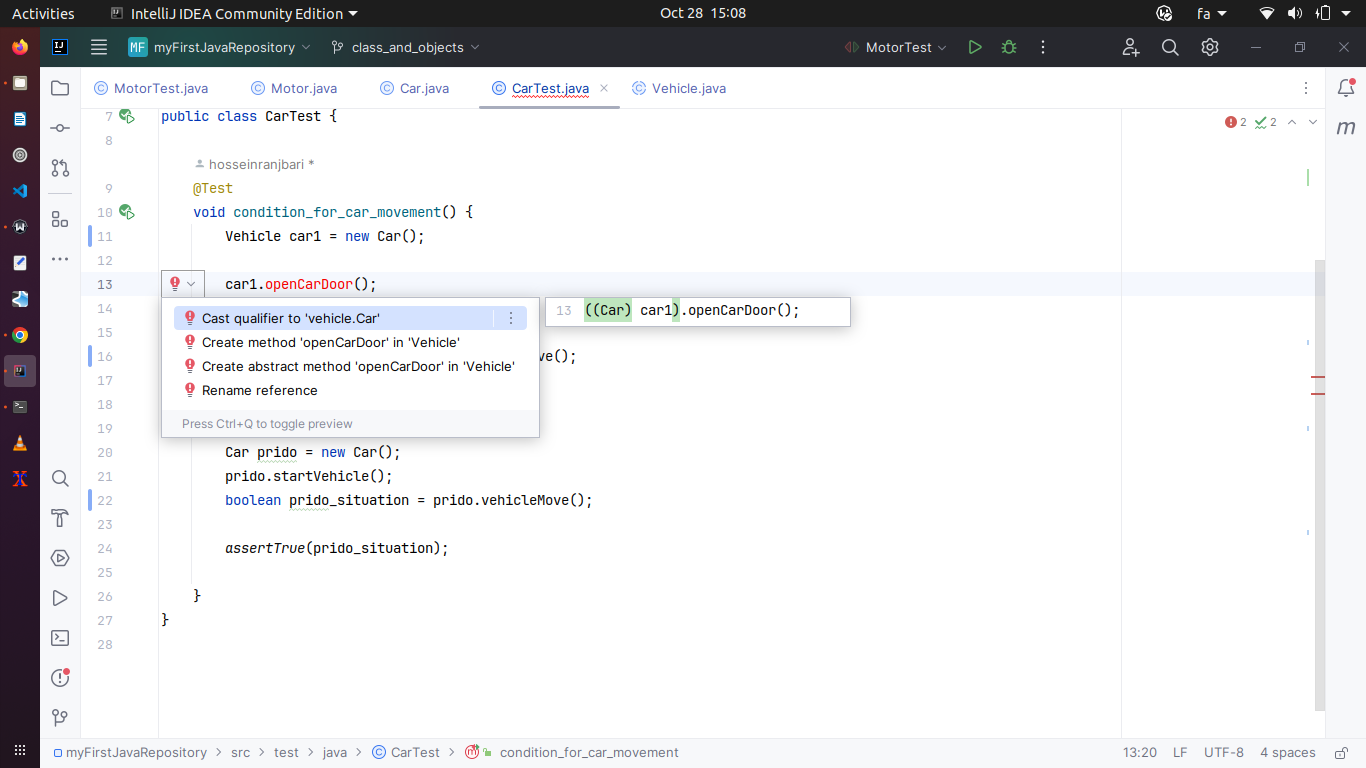The image size is (1366, 768).
Task: Open options for Cast qualifier fix
Action: tap(511, 318)
